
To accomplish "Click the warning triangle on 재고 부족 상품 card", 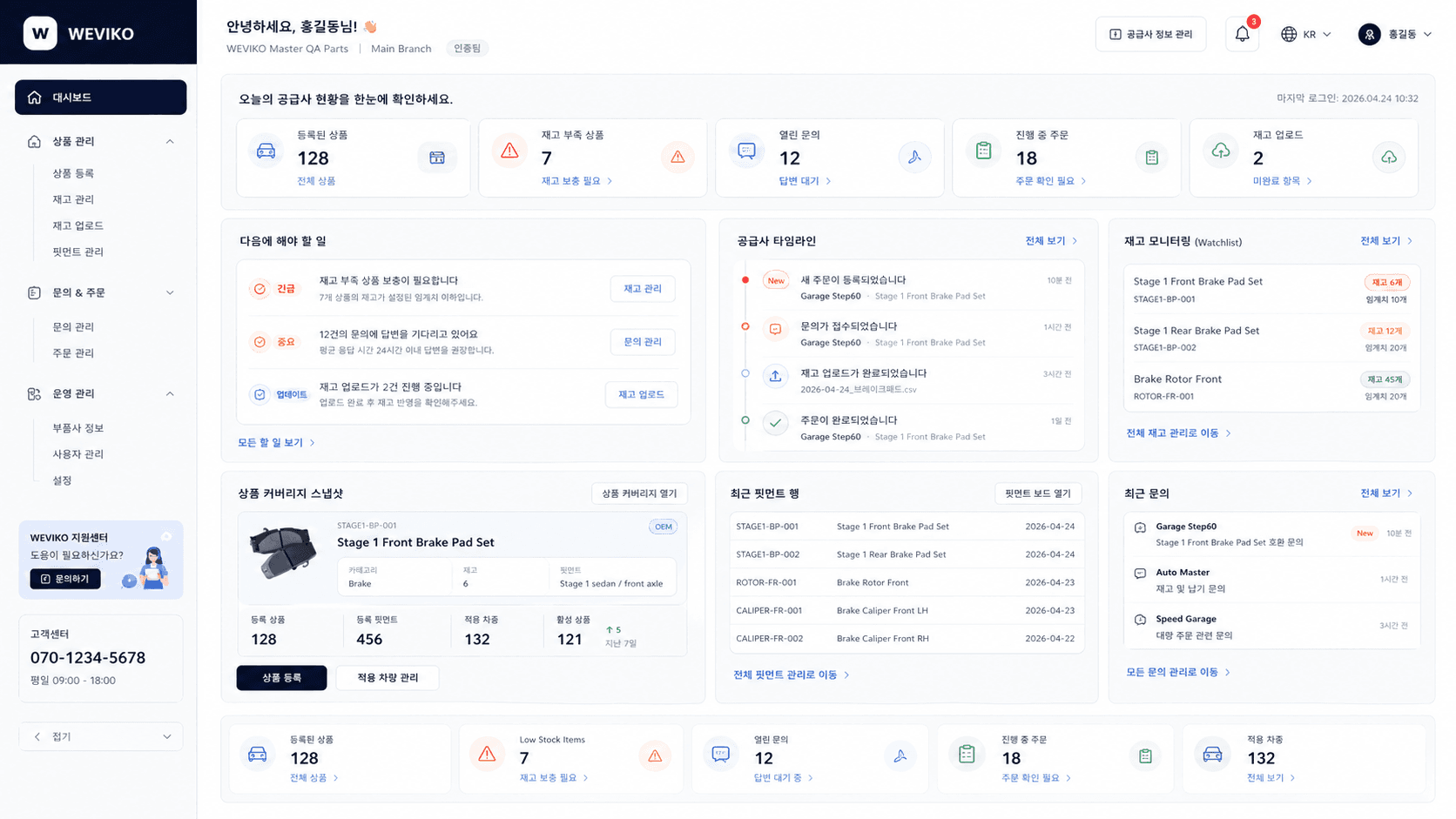I will point(510,151).
